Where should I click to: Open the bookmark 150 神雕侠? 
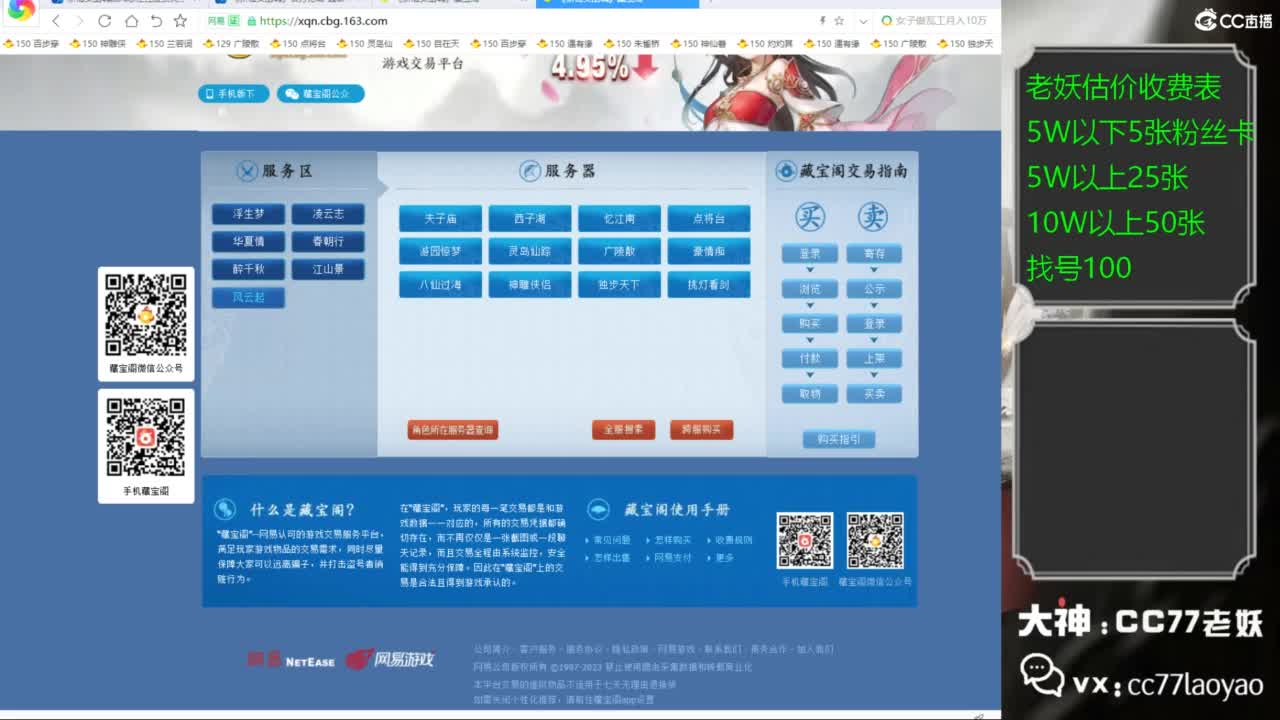97,44
